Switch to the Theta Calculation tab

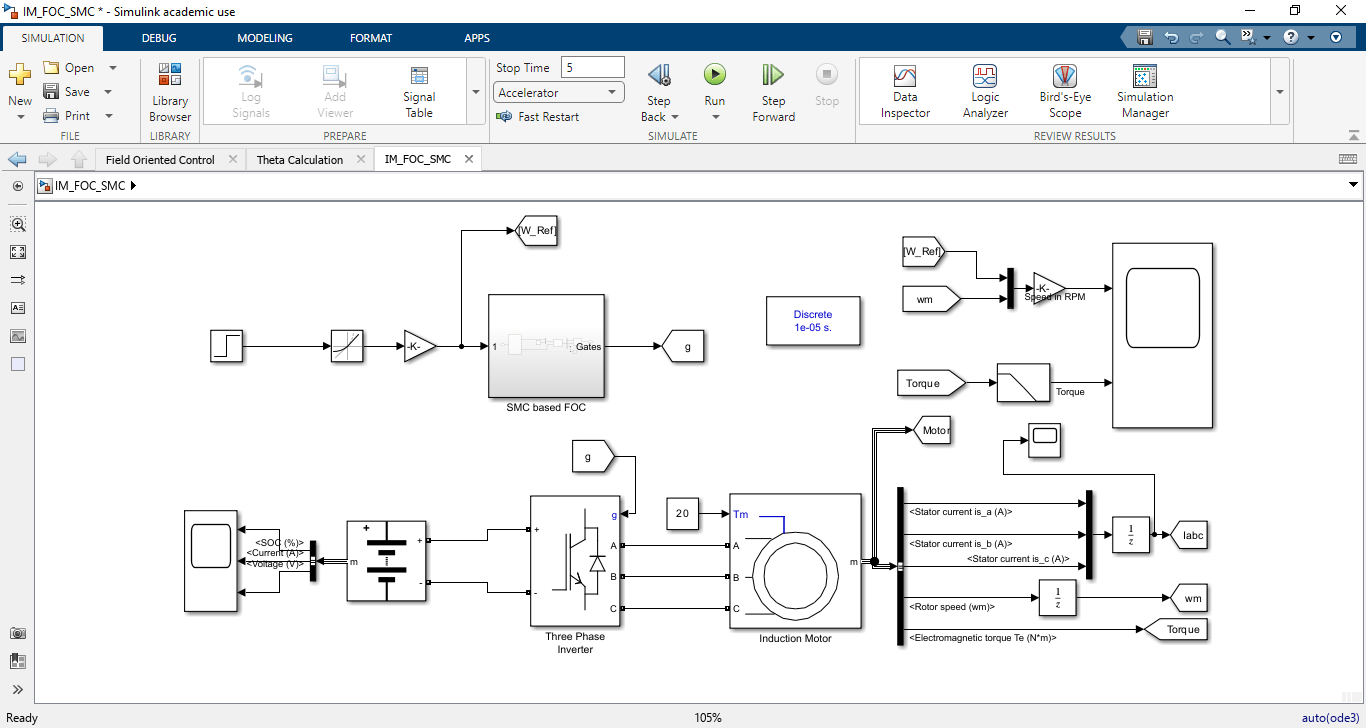click(x=302, y=158)
